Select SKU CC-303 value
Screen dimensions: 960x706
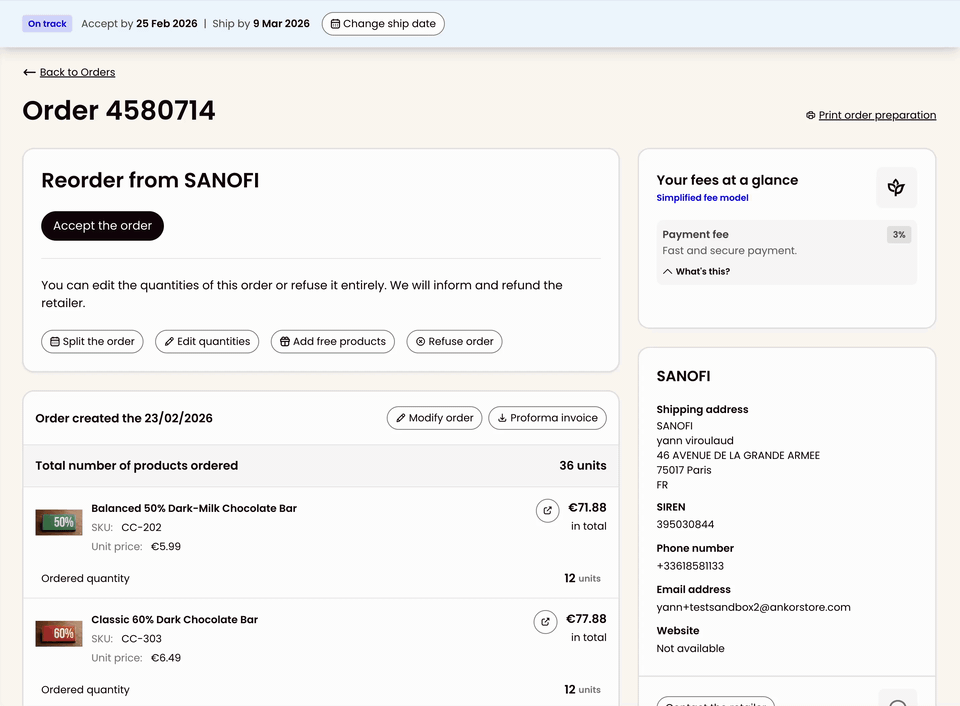point(141,639)
